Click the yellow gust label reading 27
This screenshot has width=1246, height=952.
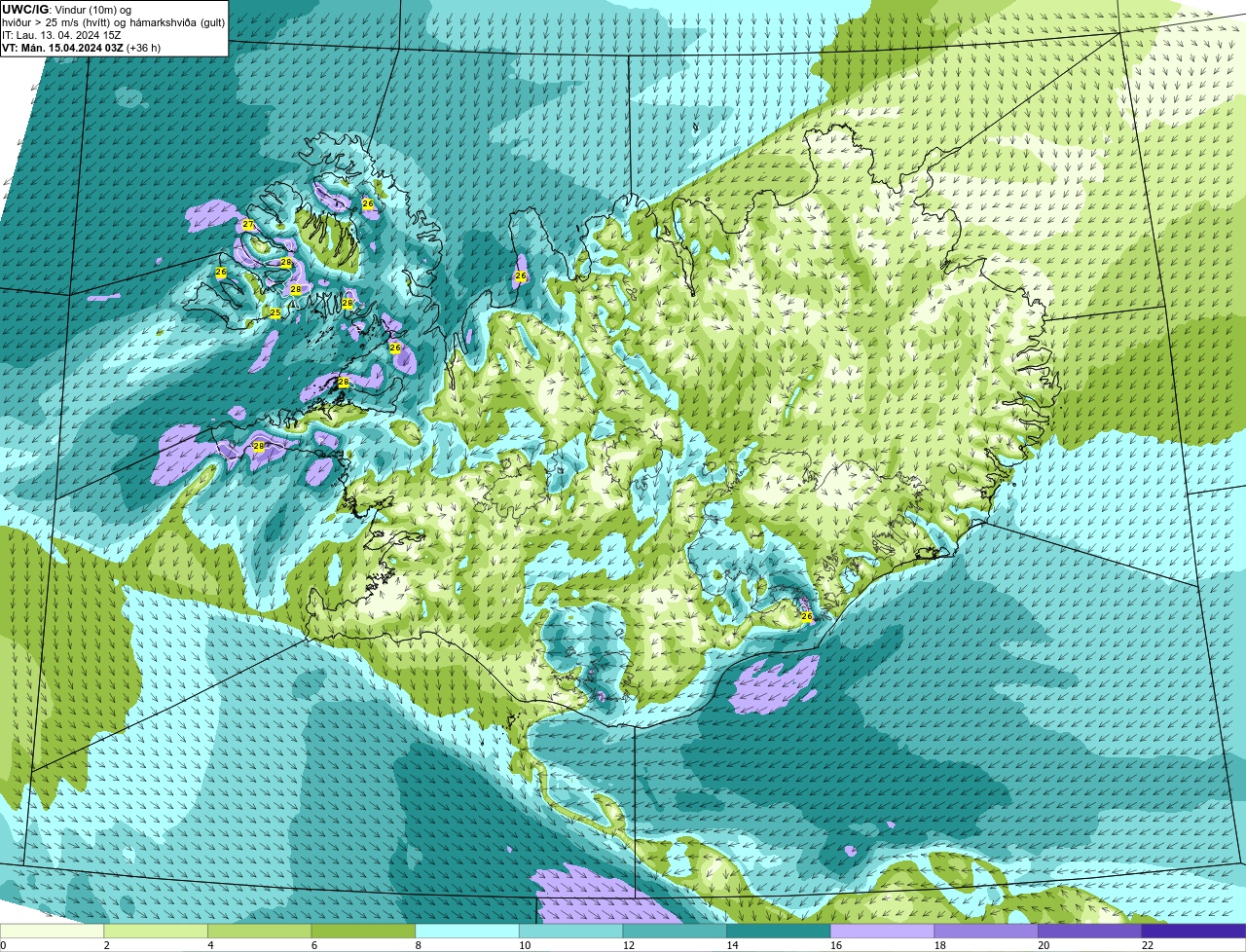point(248,225)
